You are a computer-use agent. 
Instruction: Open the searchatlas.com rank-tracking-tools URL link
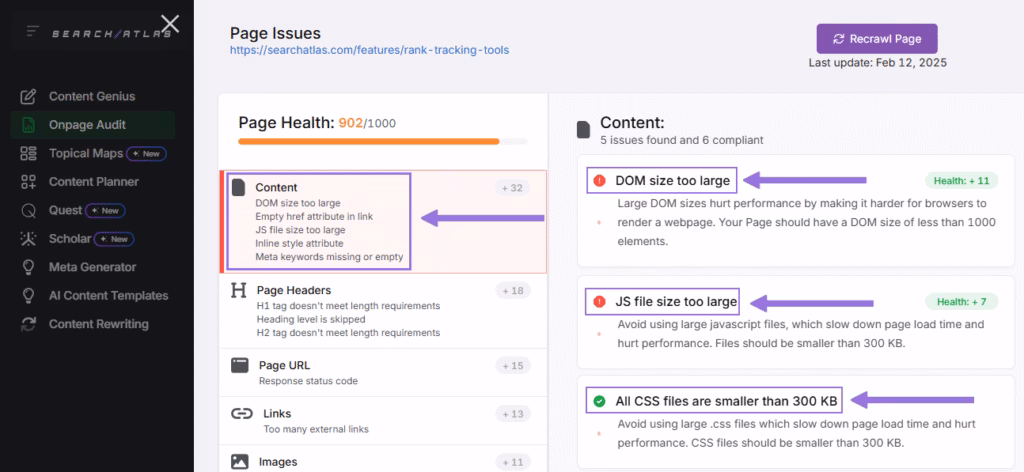[376, 49]
